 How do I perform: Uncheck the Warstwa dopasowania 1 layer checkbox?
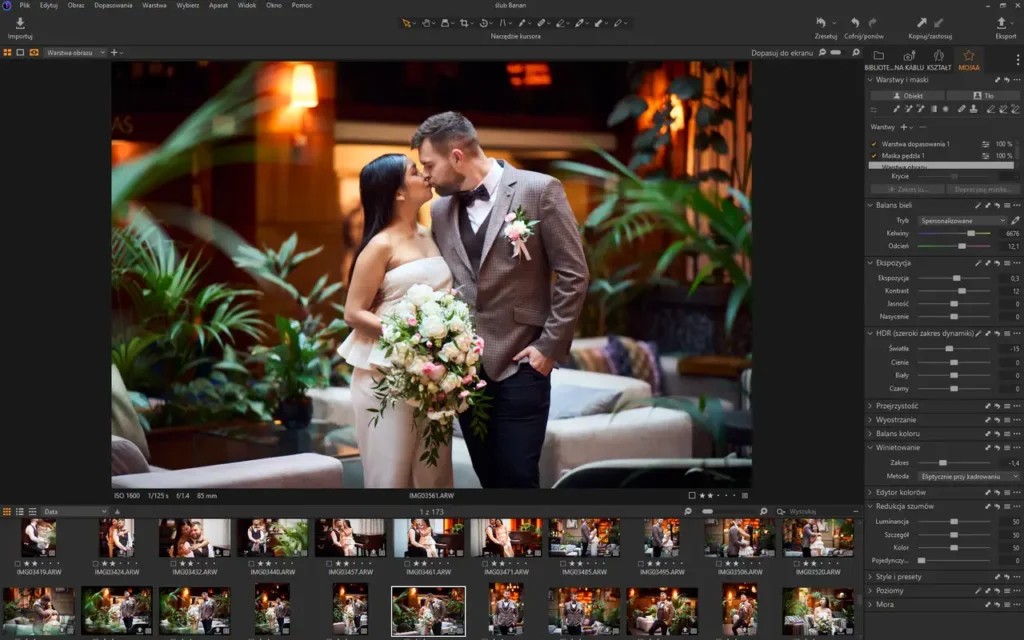point(874,144)
